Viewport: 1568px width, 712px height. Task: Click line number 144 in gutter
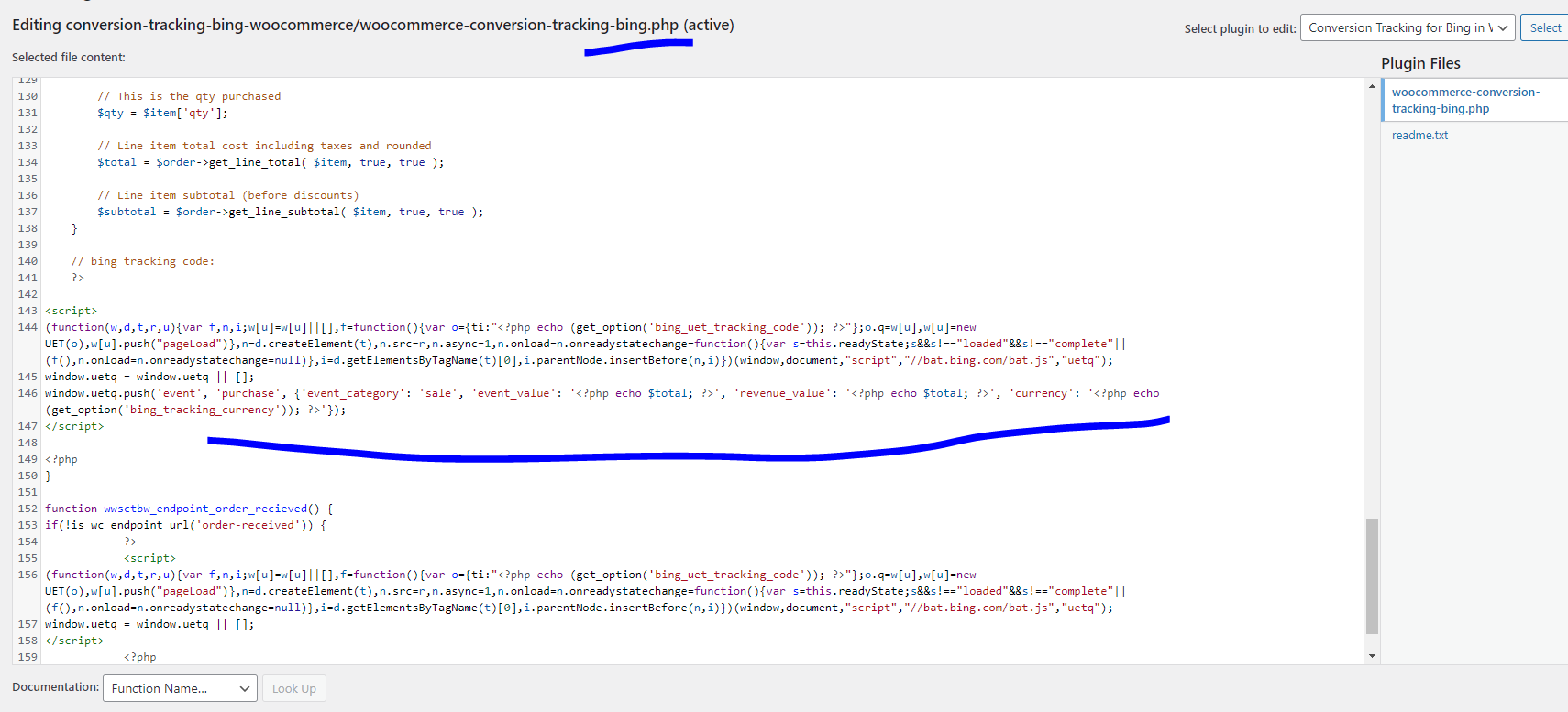tap(28, 327)
